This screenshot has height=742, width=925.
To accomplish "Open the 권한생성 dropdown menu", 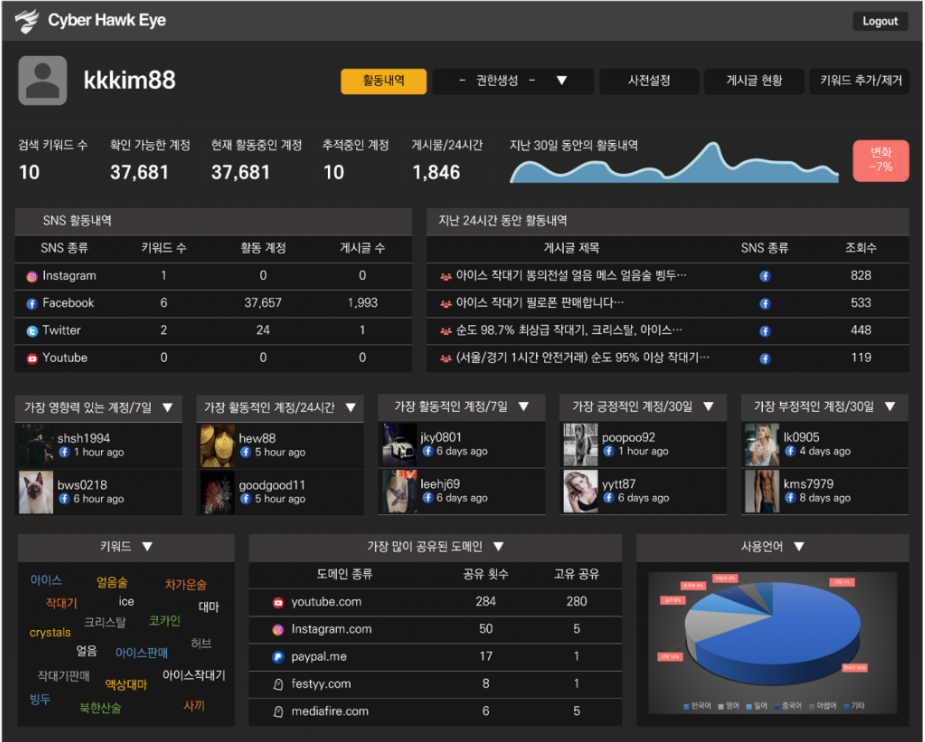I will [x=512, y=81].
